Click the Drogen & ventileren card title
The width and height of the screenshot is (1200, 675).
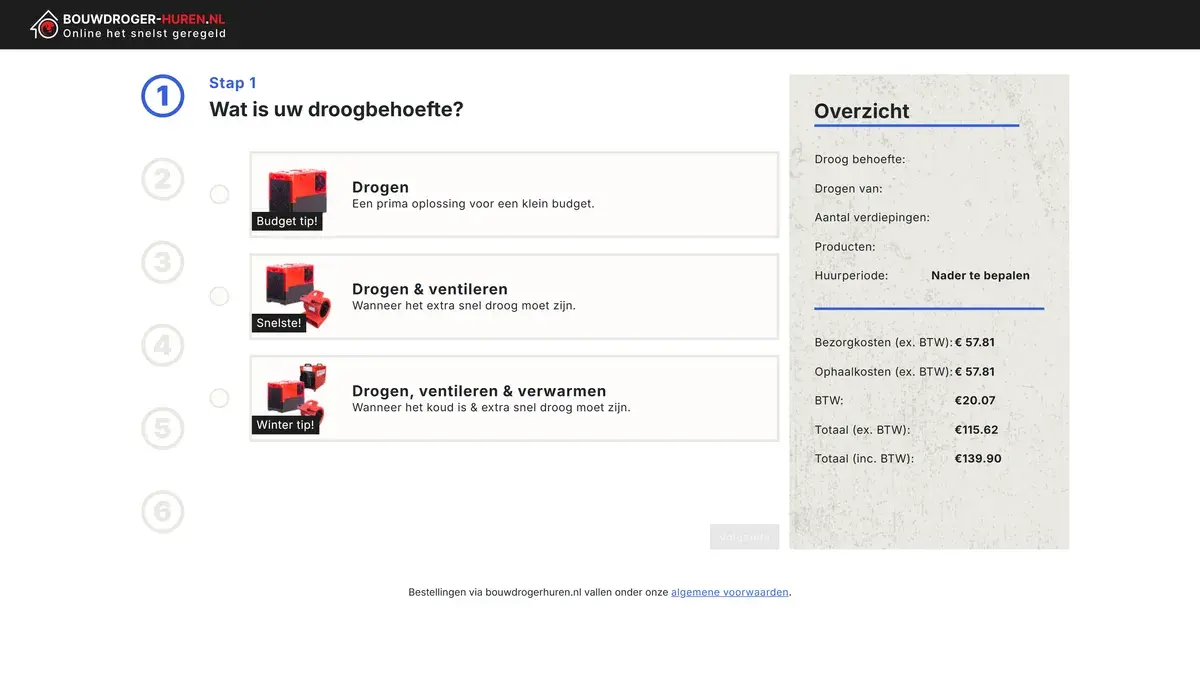click(429, 289)
